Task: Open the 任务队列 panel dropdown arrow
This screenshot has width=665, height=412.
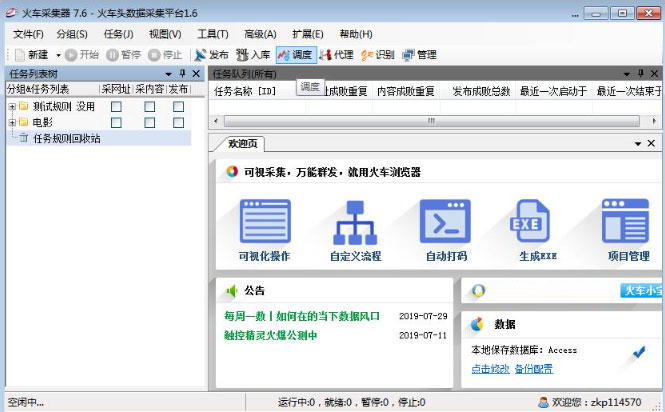Action: point(627,74)
